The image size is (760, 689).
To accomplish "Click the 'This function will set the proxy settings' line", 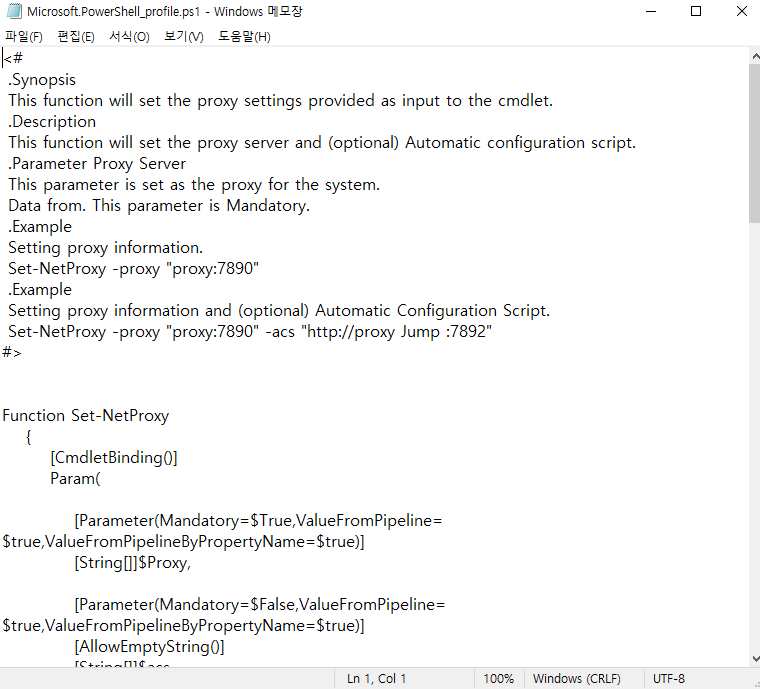I will [280, 101].
